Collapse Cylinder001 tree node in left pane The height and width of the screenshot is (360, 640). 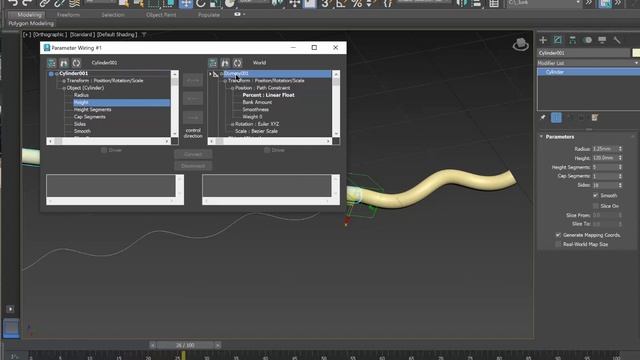point(56,74)
